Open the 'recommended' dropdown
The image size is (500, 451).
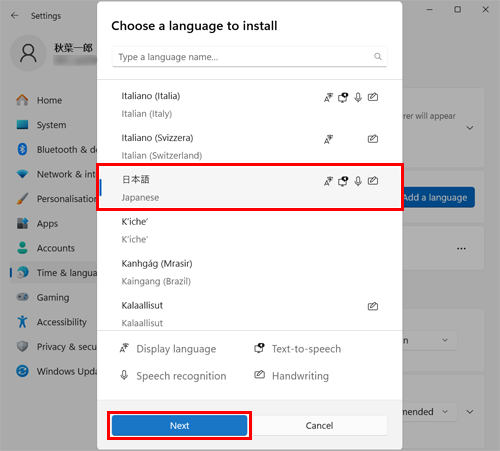(428, 412)
